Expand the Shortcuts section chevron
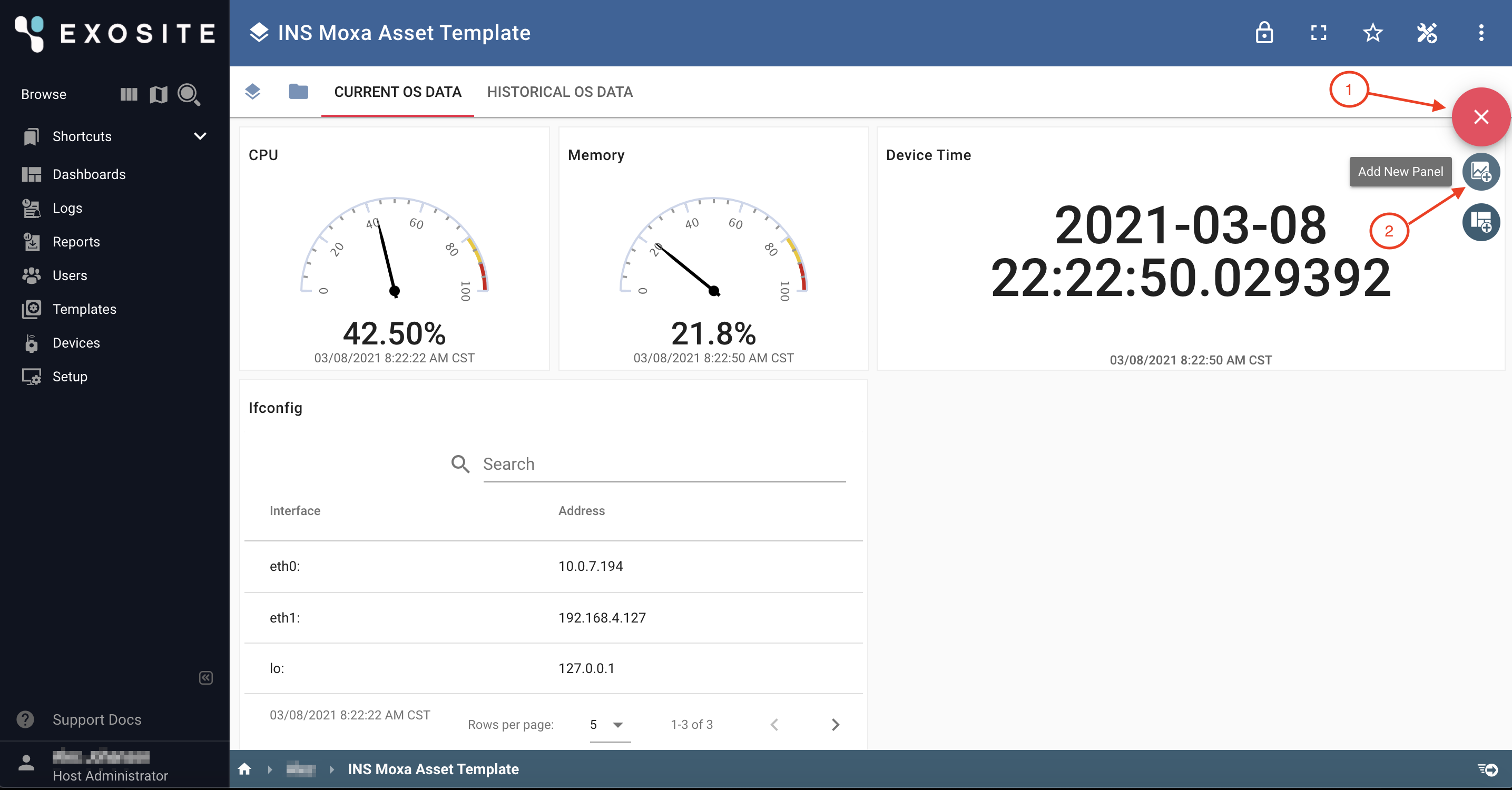Viewport: 1512px width, 790px height. [x=200, y=136]
